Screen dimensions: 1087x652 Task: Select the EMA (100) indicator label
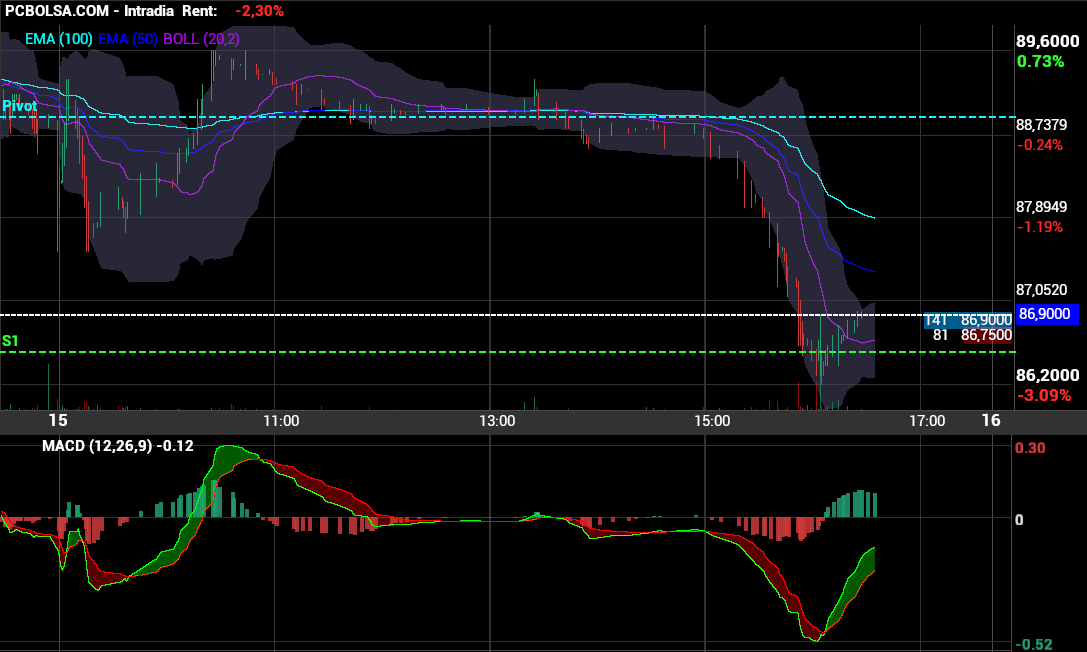click(59, 39)
